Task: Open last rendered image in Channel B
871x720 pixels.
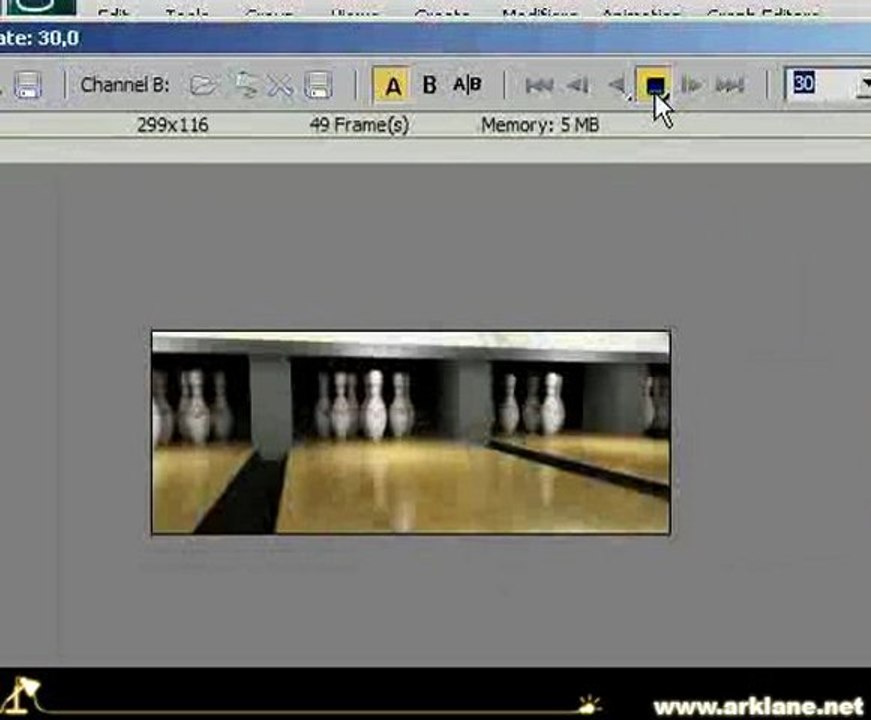Action: [244, 85]
